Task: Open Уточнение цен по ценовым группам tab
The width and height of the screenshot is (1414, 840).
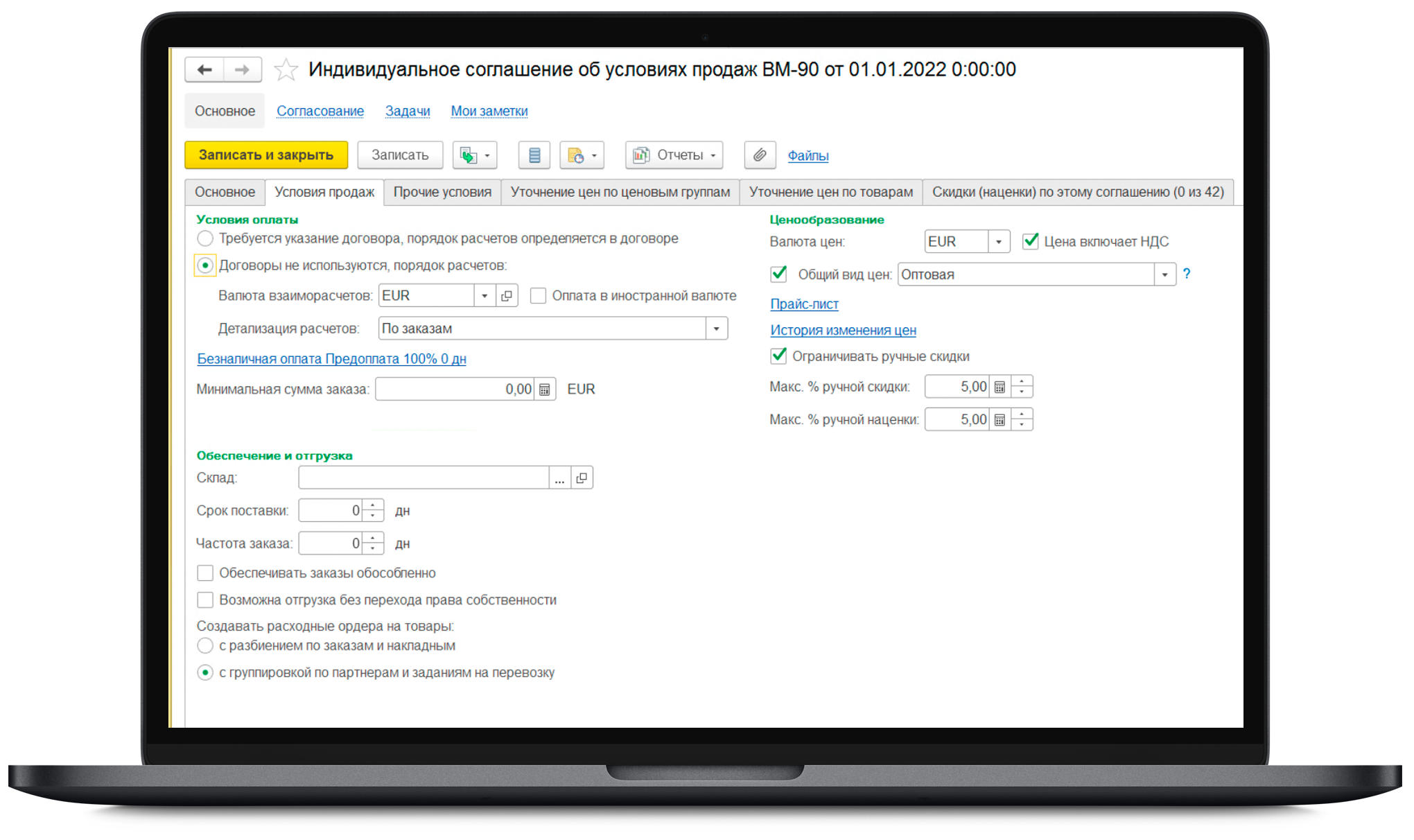Action: (x=620, y=192)
